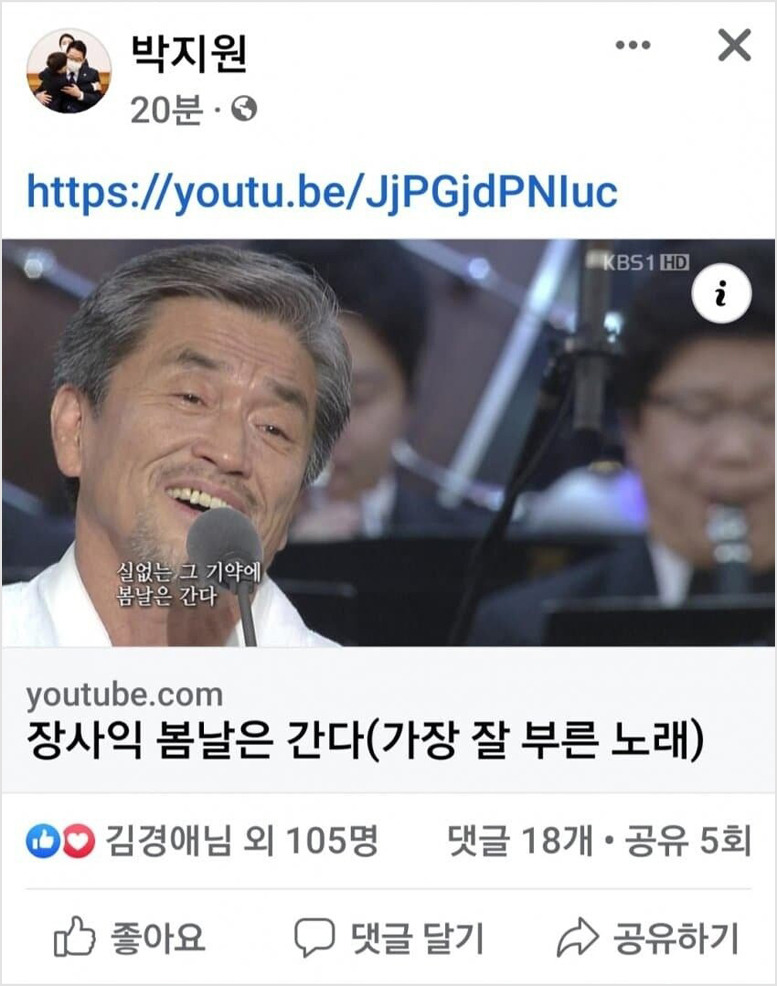View the 공유 5회 shares
This screenshot has width=777, height=986.
click(x=688, y=841)
